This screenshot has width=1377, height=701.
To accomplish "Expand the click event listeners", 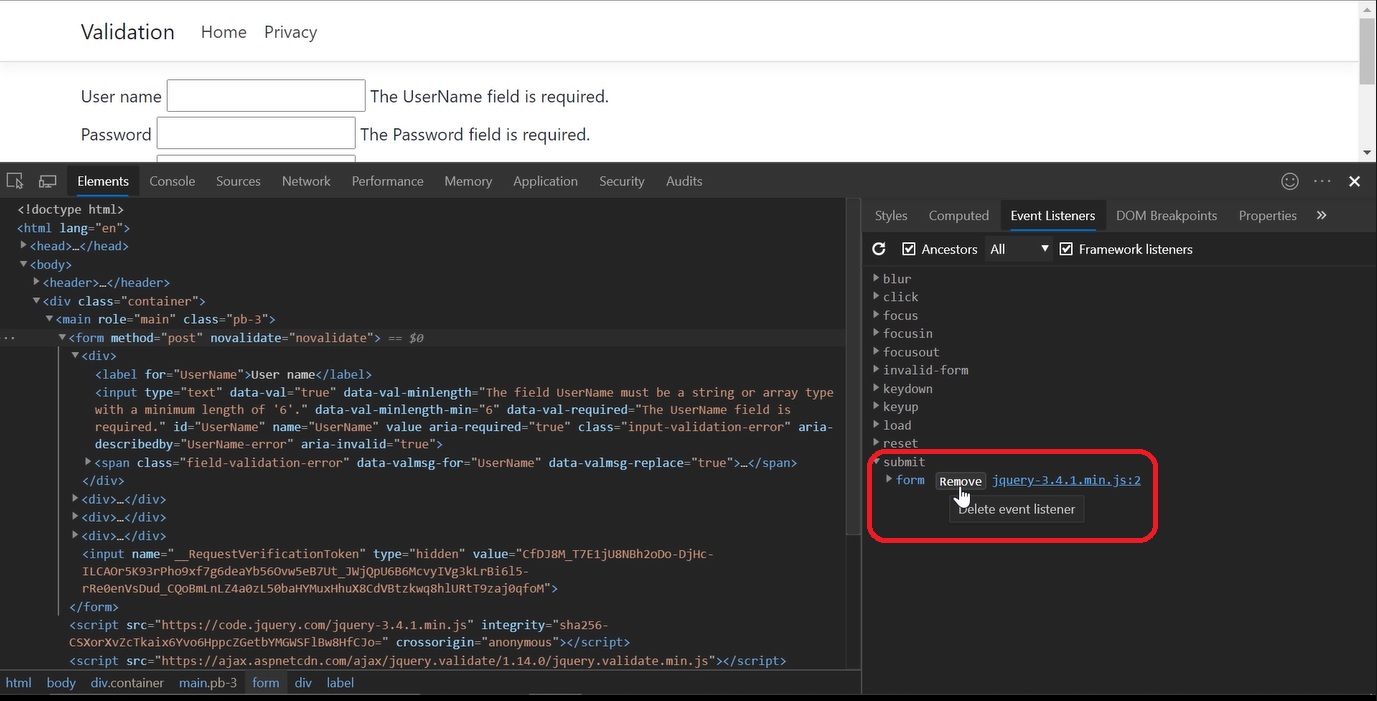I will (877, 296).
